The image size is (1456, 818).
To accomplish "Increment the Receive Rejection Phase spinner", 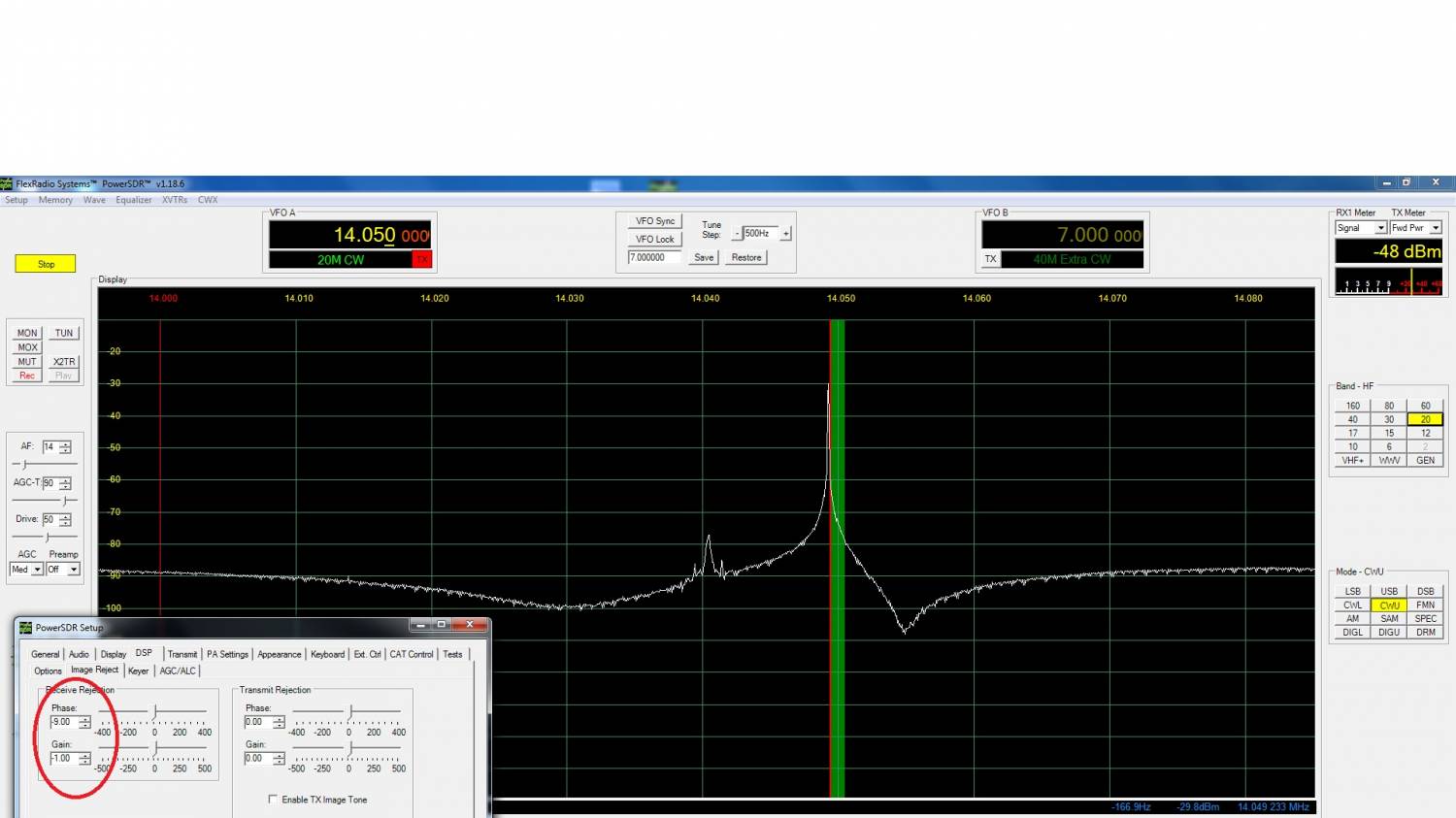I will (84, 719).
